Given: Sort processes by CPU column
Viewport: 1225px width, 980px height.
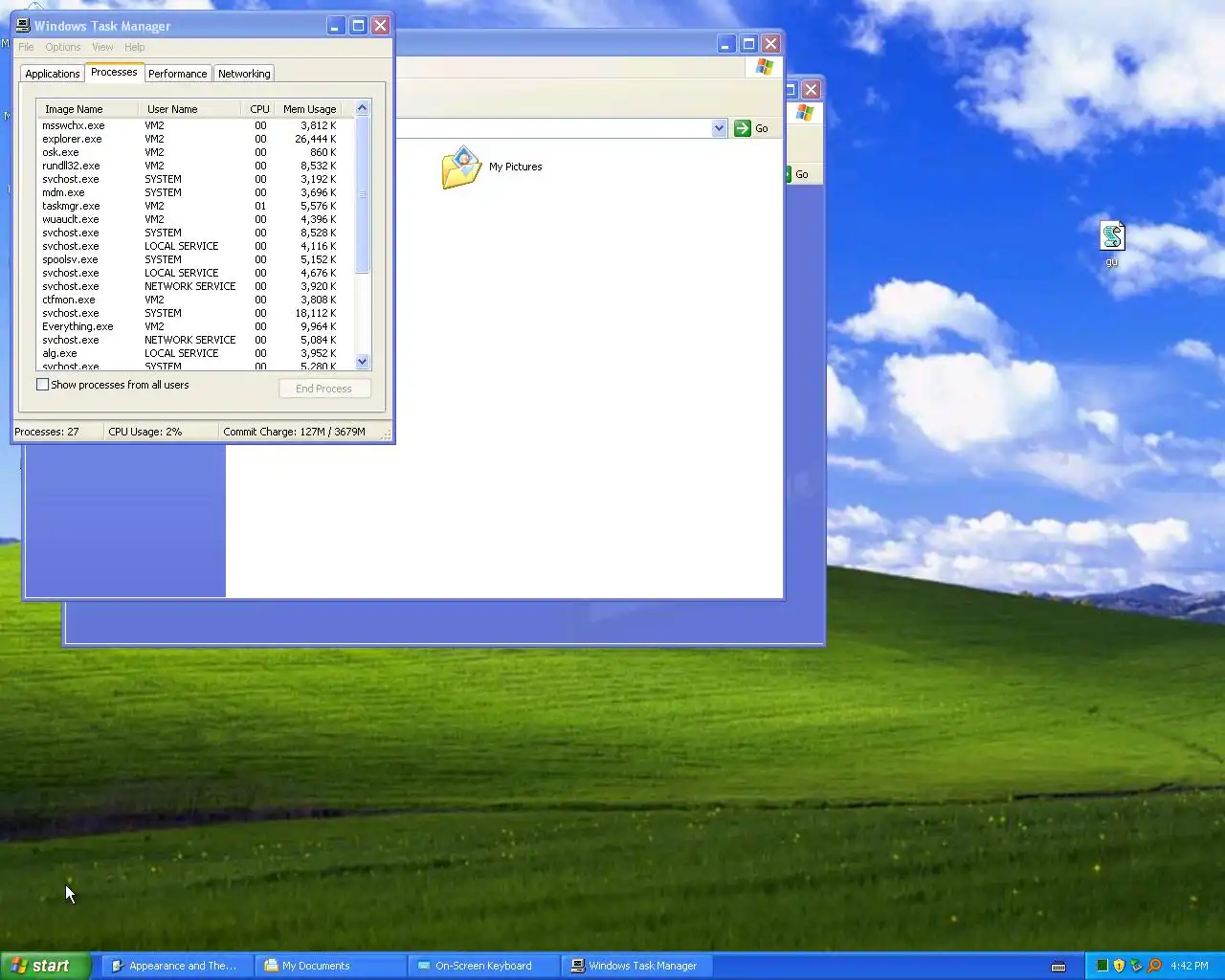Looking at the screenshot, I should tap(257, 109).
